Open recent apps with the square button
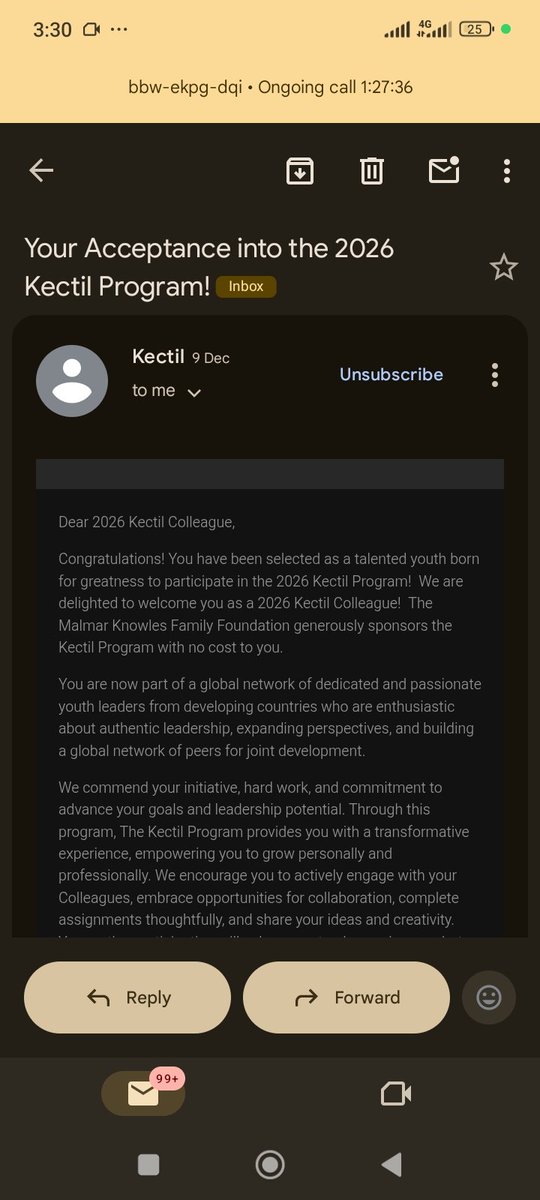 (148, 1164)
